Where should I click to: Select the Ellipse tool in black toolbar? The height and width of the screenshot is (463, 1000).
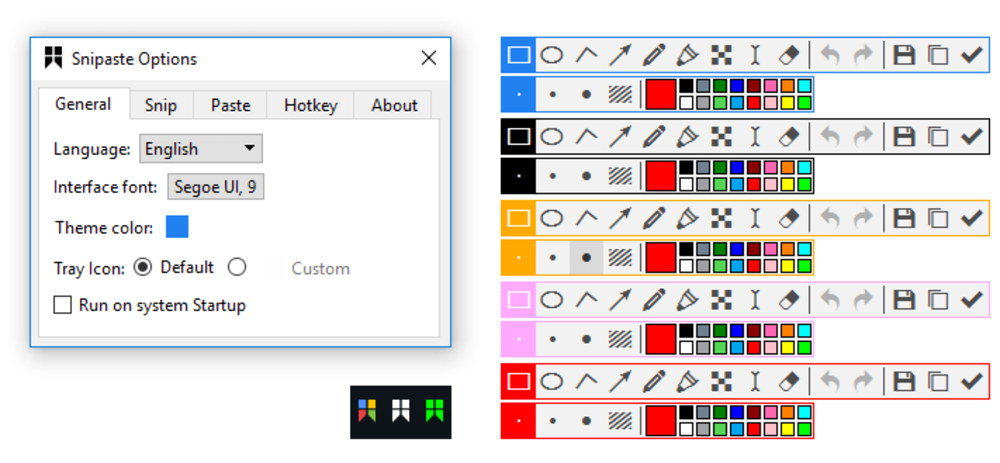tap(552, 136)
